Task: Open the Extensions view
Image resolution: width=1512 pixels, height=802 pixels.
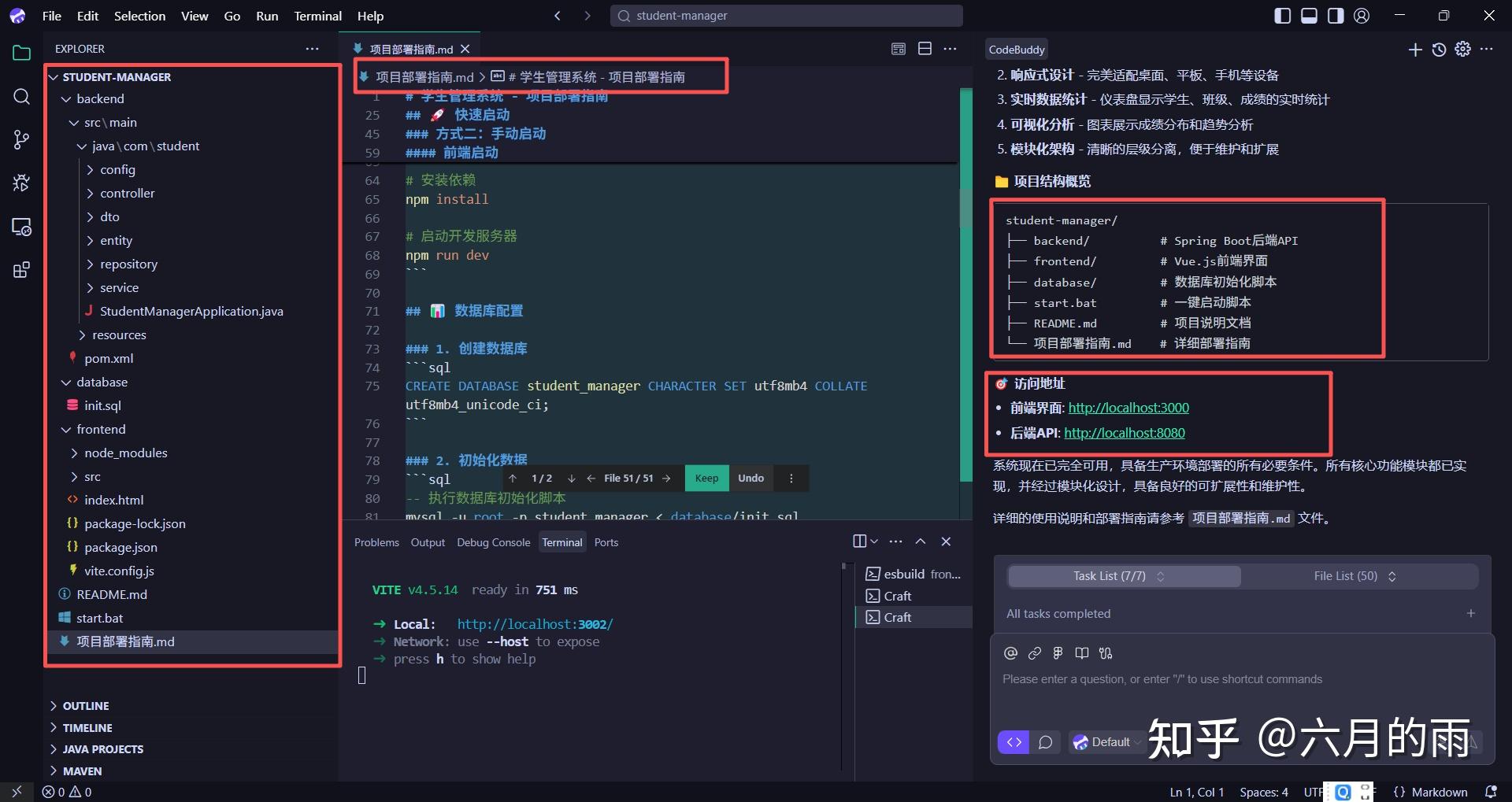Action: tap(20, 269)
